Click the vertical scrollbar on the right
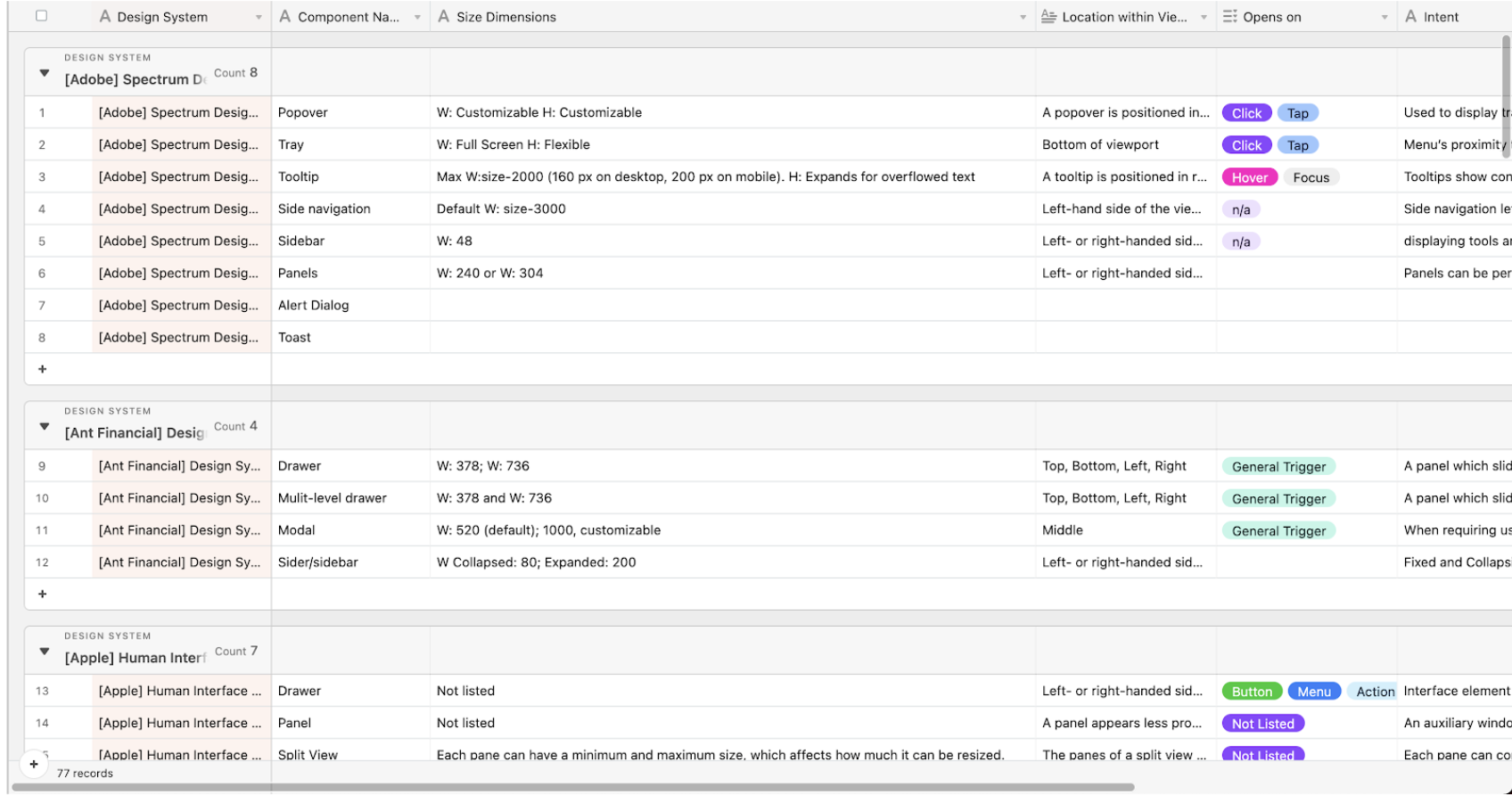Image resolution: width=1512 pixels, height=795 pixels. pos(1506,96)
